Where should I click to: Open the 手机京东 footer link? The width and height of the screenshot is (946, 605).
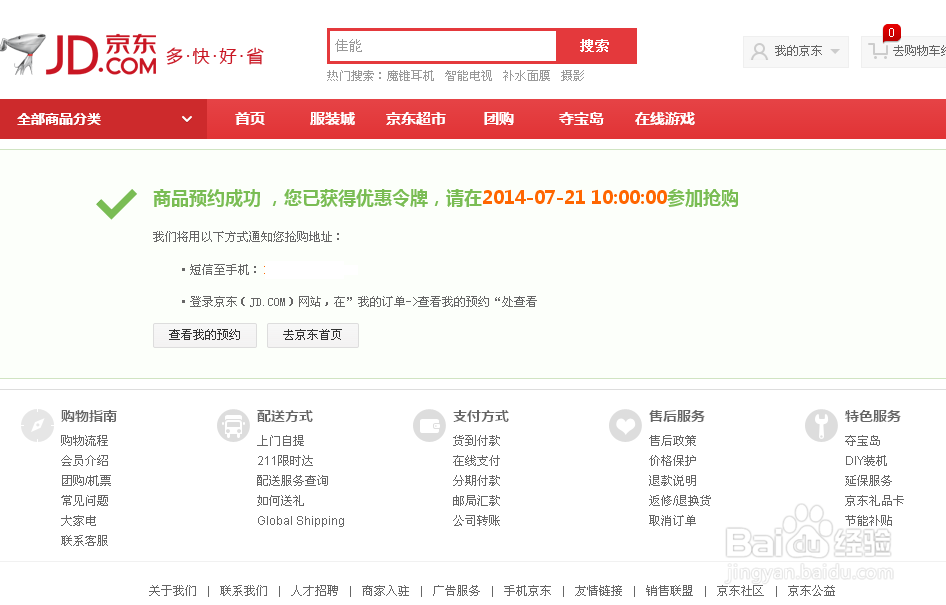(527, 591)
